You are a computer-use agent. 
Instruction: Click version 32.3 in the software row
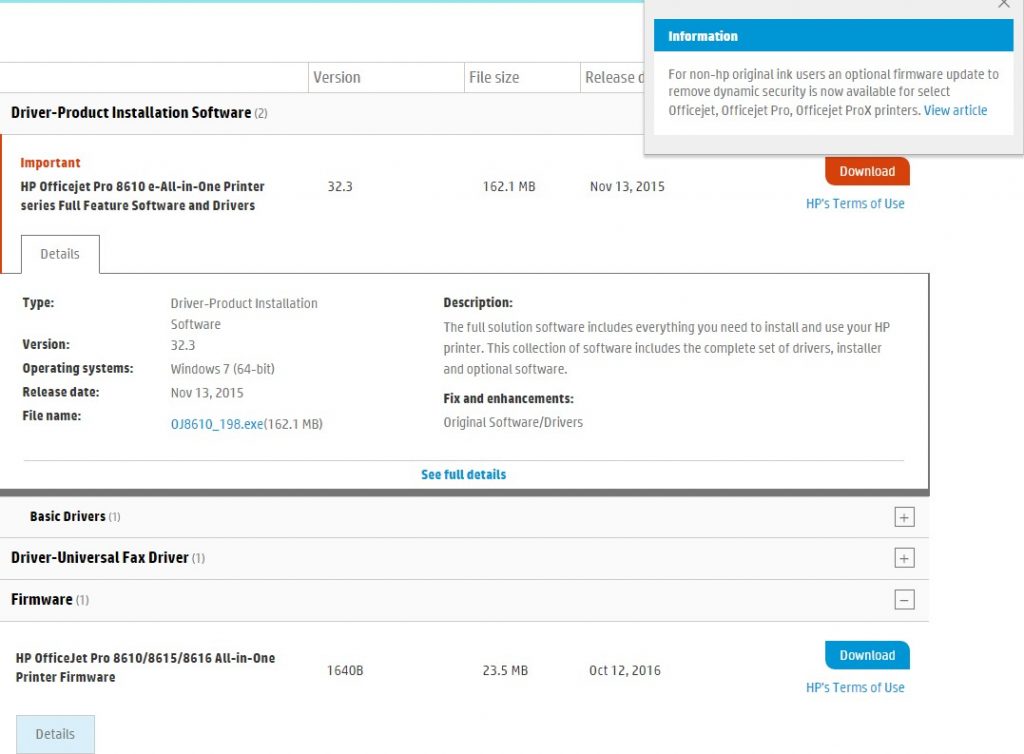click(340, 187)
